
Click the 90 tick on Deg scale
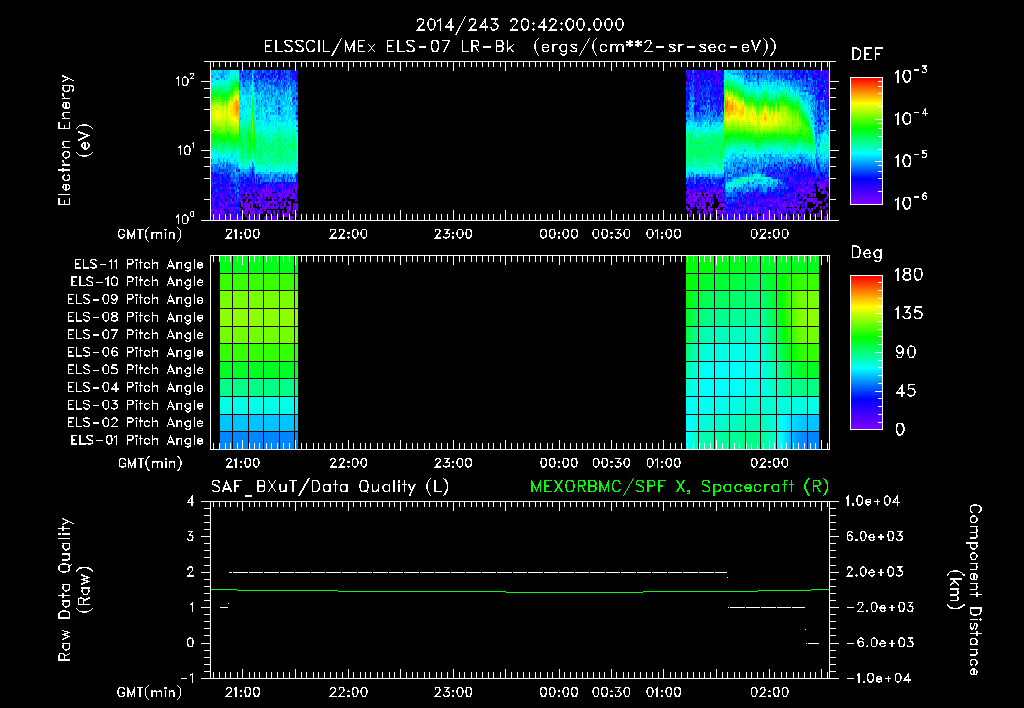click(x=905, y=352)
